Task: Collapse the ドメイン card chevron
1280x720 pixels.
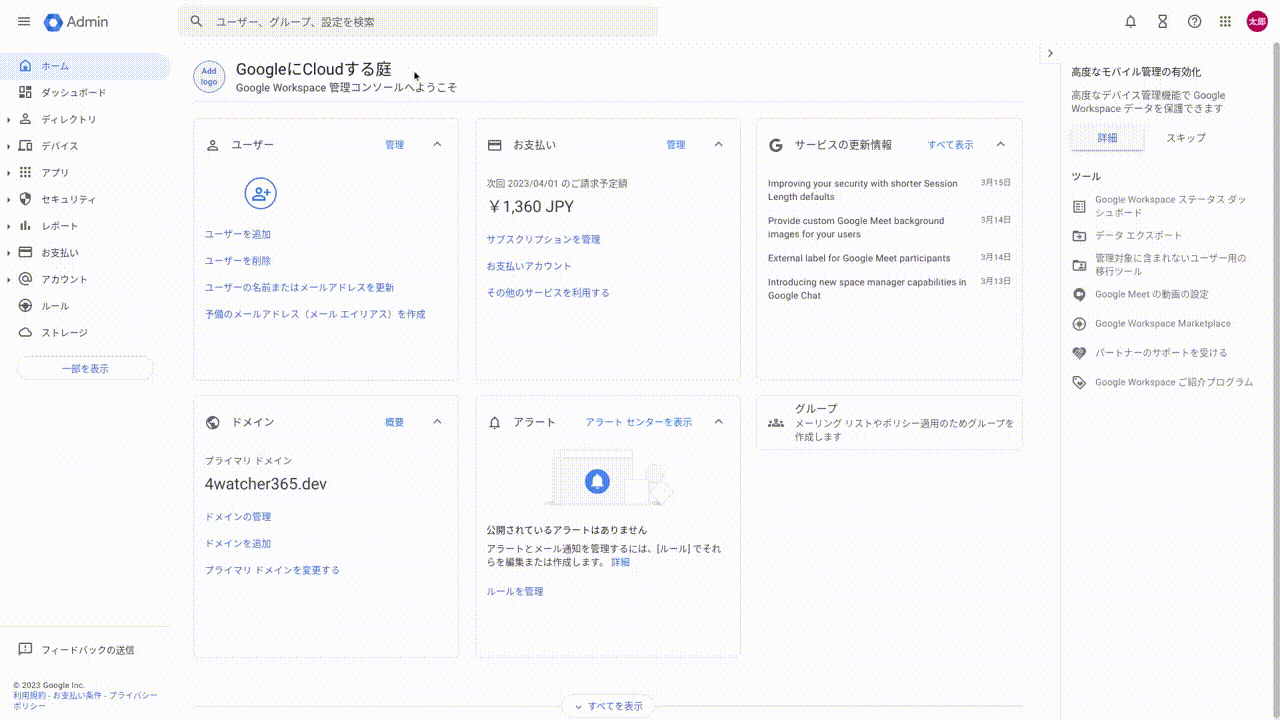Action: pos(437,422)
